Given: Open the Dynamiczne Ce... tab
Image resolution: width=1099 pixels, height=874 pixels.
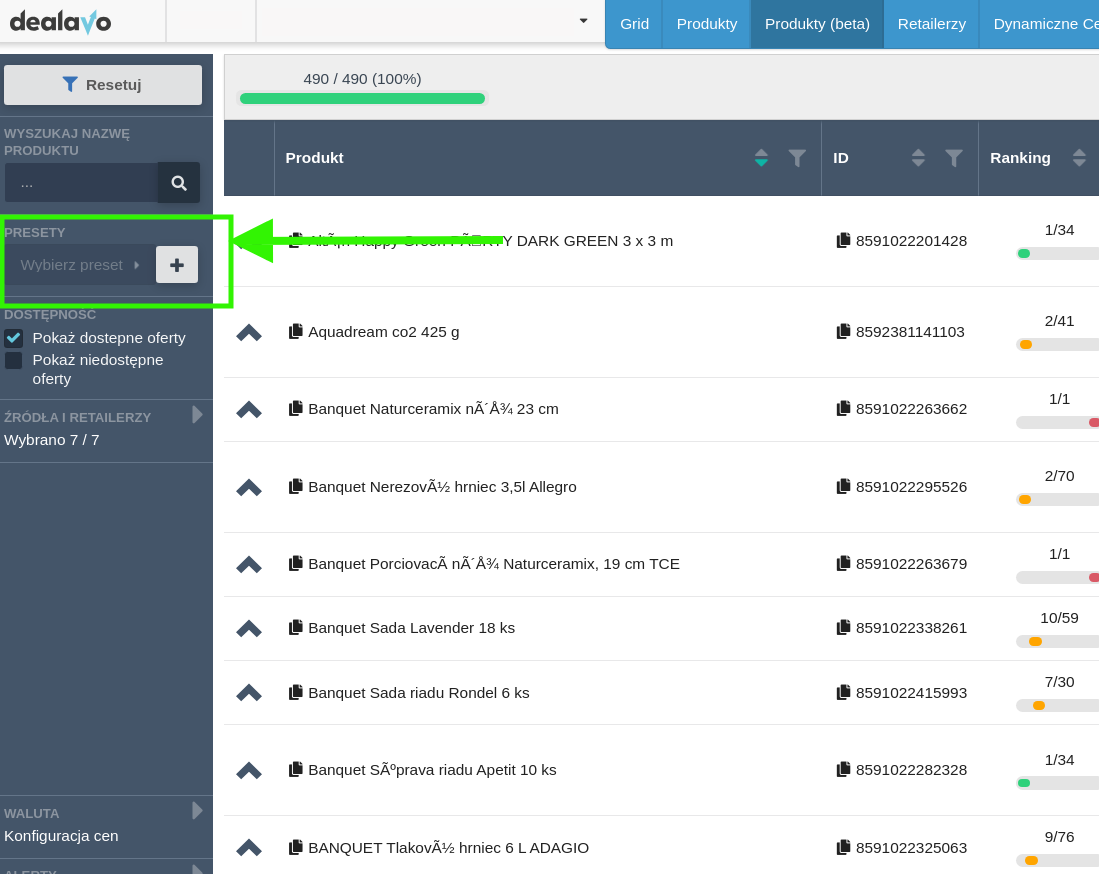Looking at the screenshot, I should click(x=1039, y=24).
